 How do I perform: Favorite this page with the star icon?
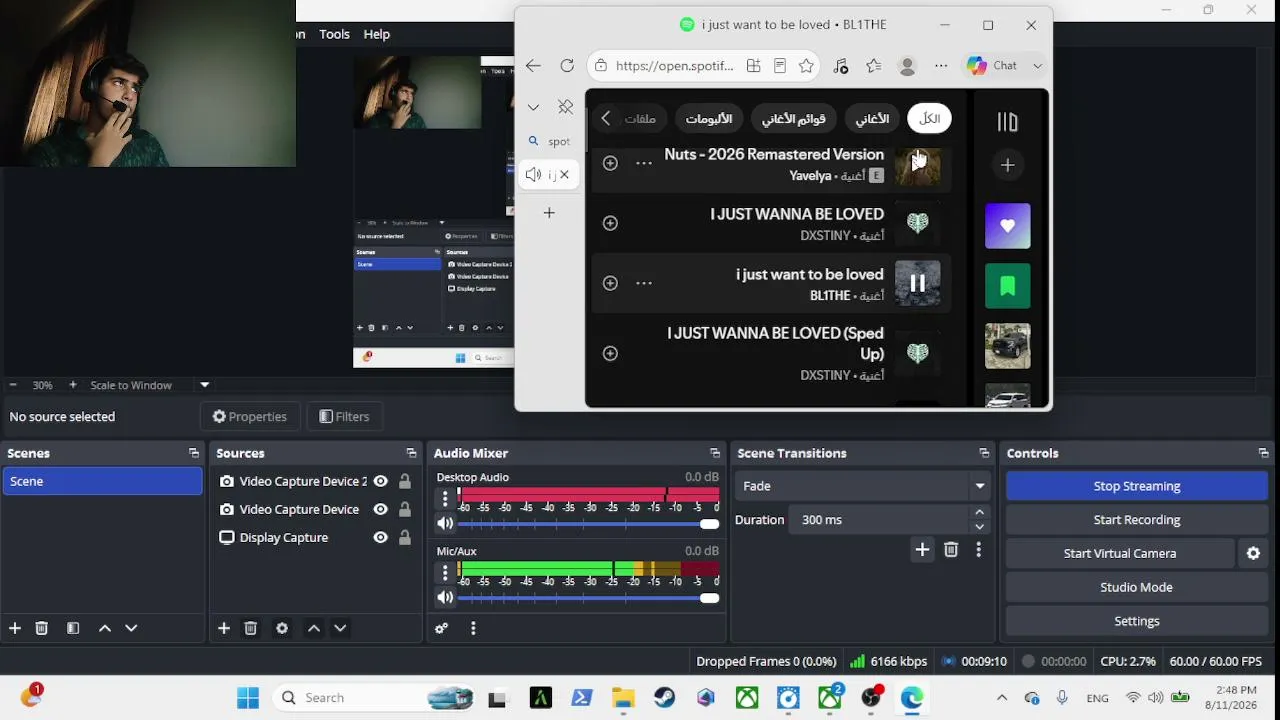[806, 66]
